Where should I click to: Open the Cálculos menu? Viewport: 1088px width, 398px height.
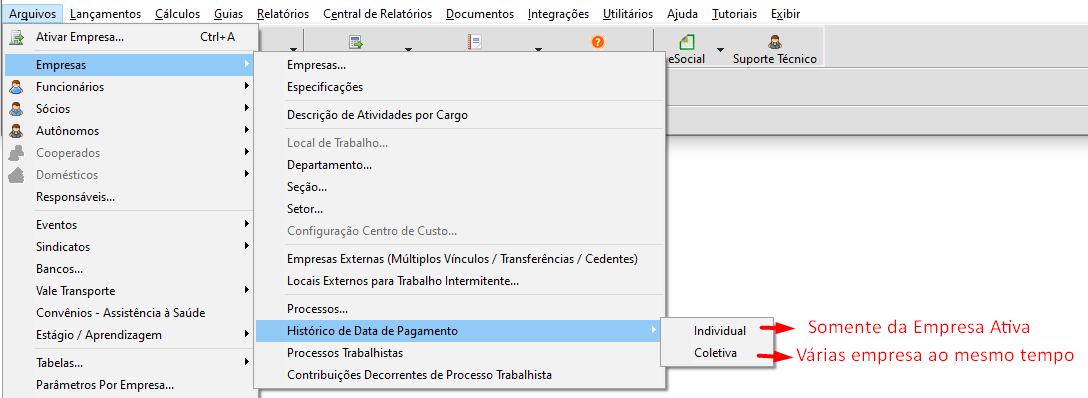pyautogui.click(x=178, y=14)
